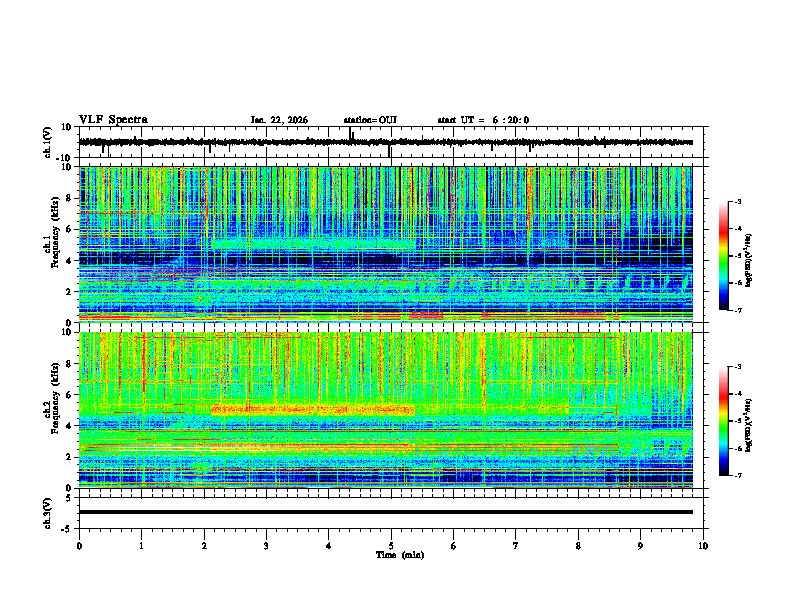Click the ch.1 spectrogram color scale bar
792x612 pixels.
pyautogui.click(x=723, y=256)
